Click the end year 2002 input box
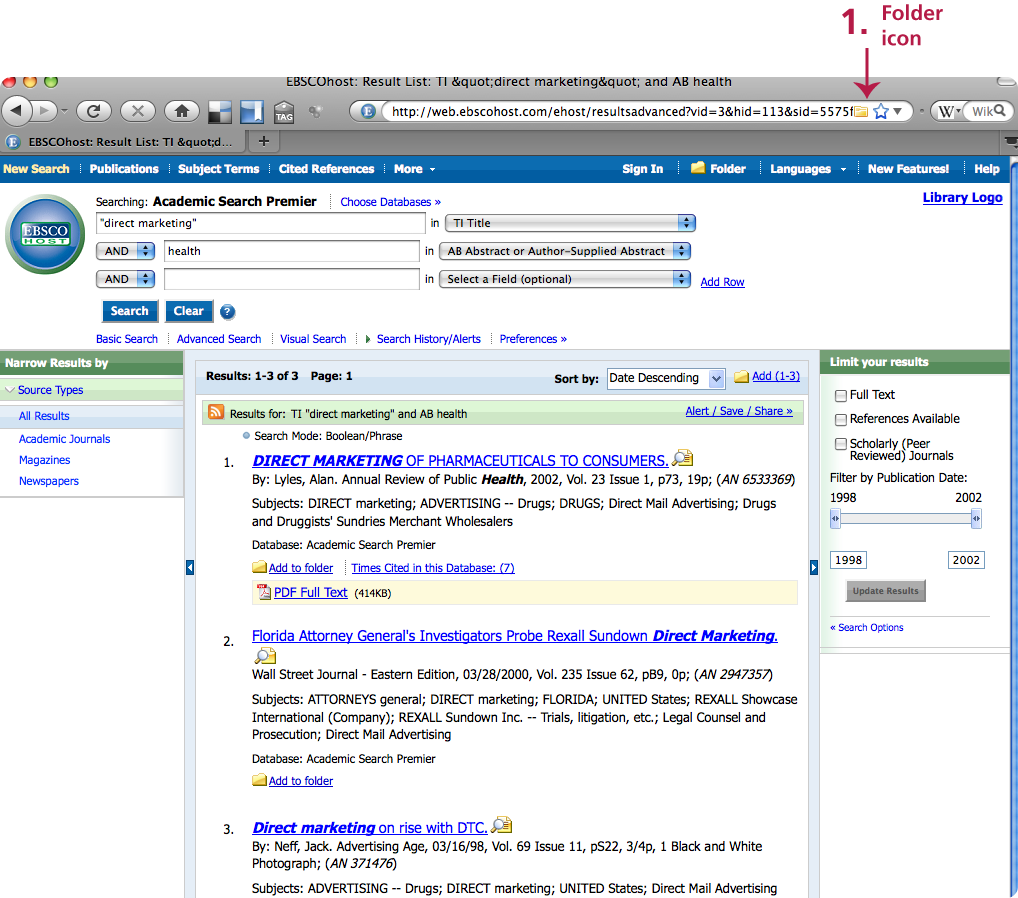The width and height of the screenshot is (1018, 898). 966,560
